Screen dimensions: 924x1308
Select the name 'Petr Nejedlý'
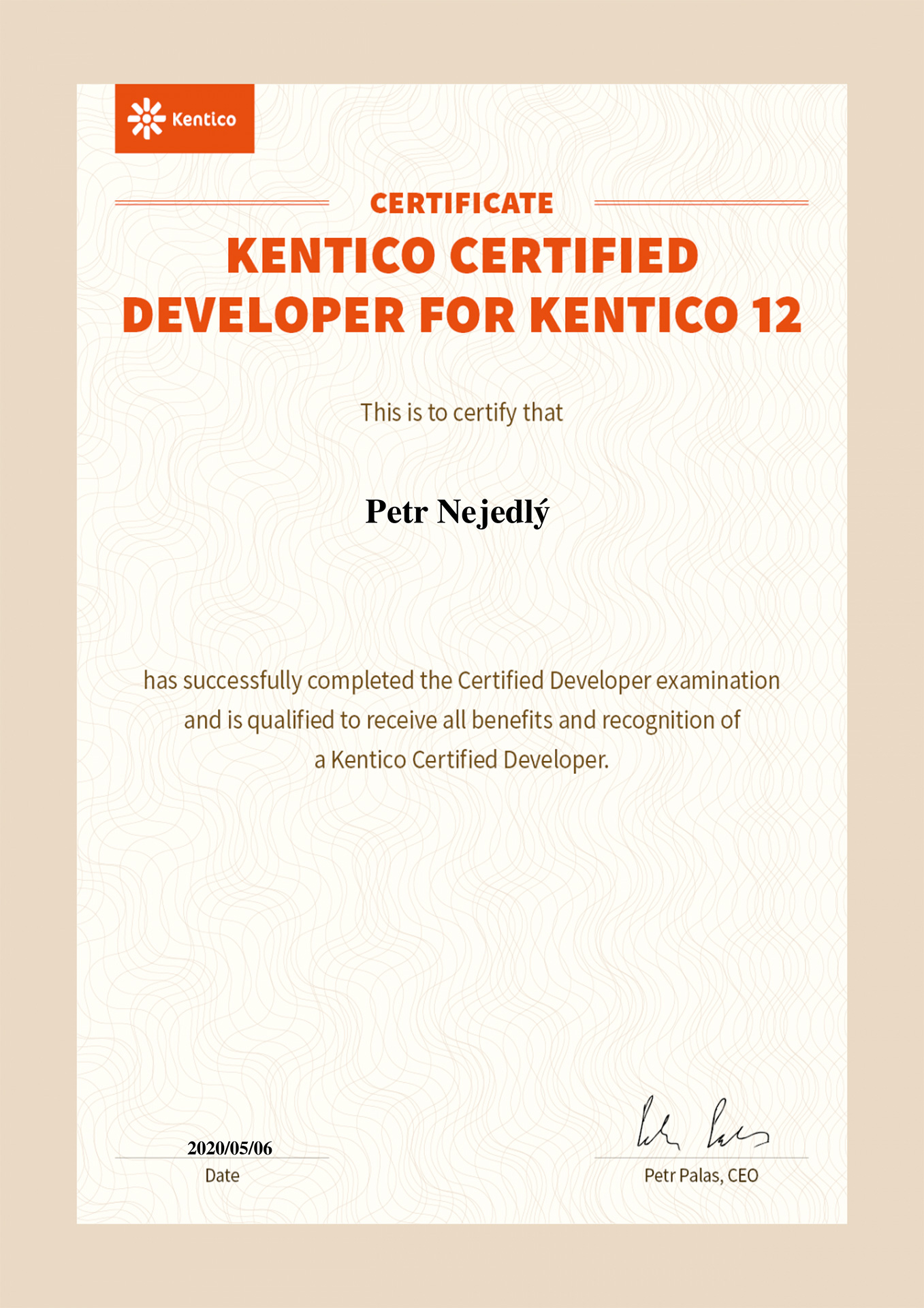[x=457, y=512]
